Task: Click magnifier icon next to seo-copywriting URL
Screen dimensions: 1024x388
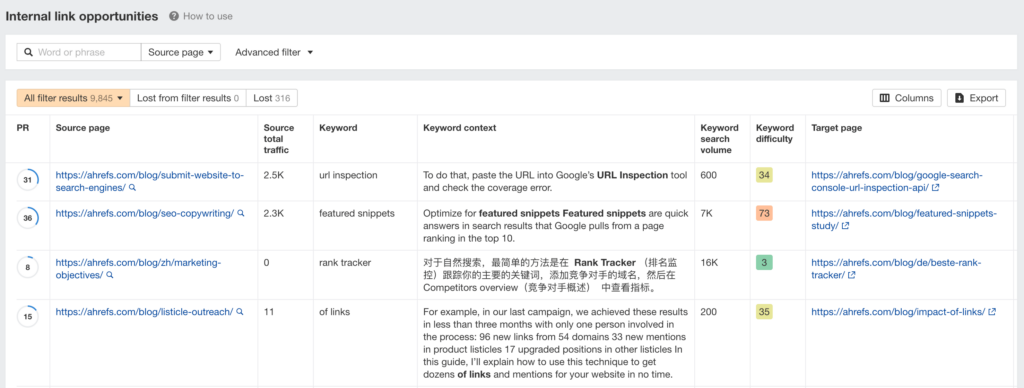Action: (x=240, y=213)
